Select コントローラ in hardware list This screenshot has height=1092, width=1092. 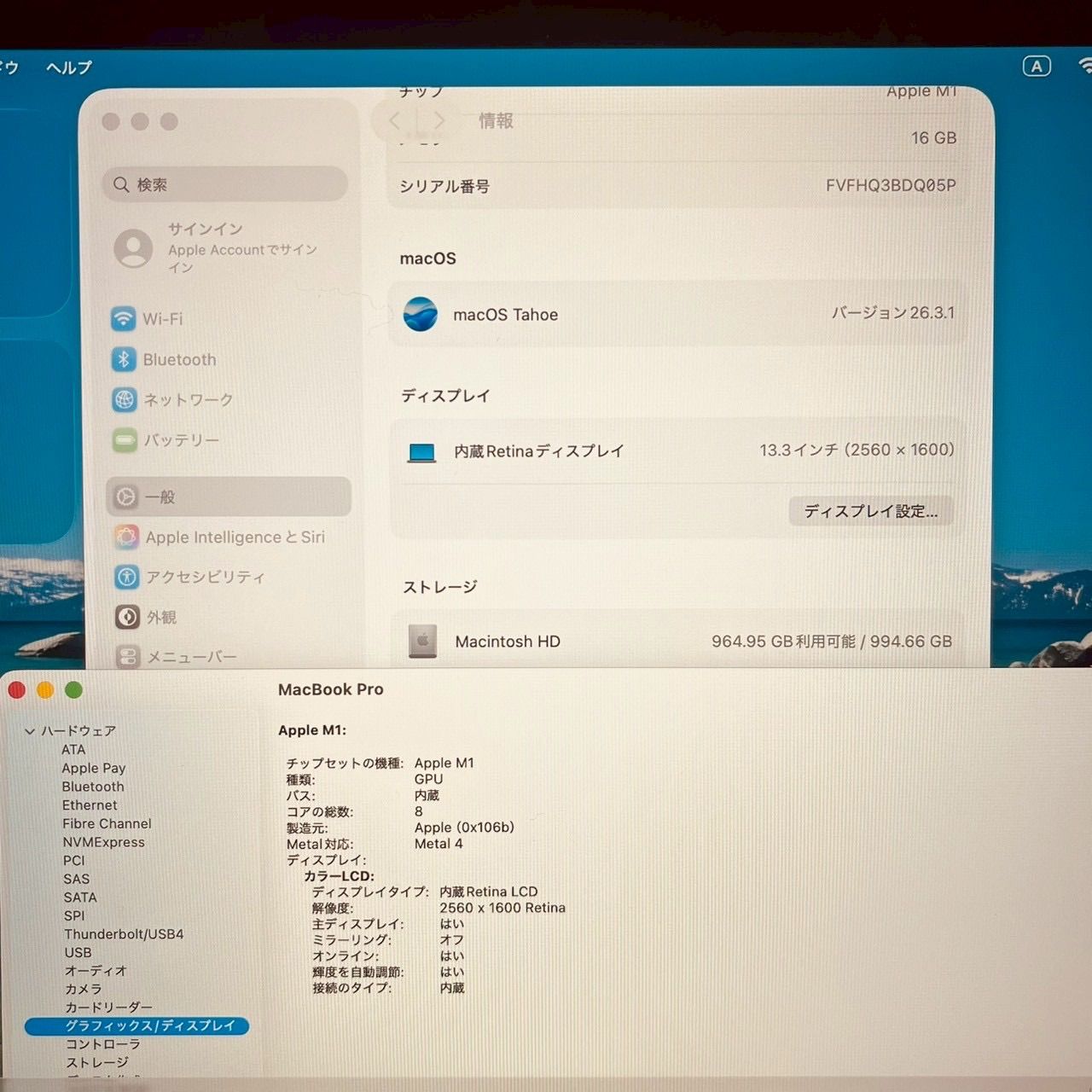pos(103,1044)
